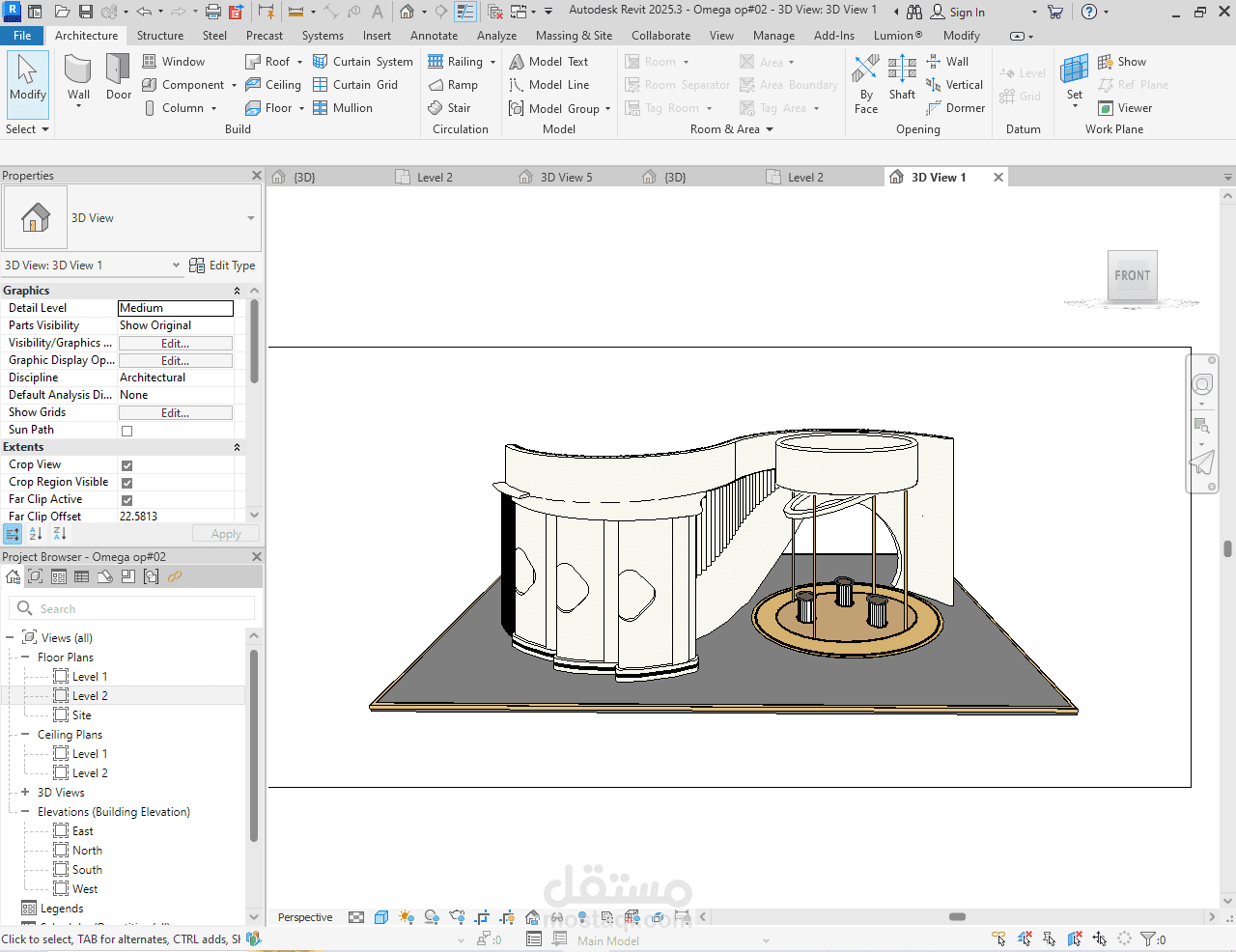1236x952 pixels.
Task: Uncheck the Crop View checkbox
Action: coord(126,465)
